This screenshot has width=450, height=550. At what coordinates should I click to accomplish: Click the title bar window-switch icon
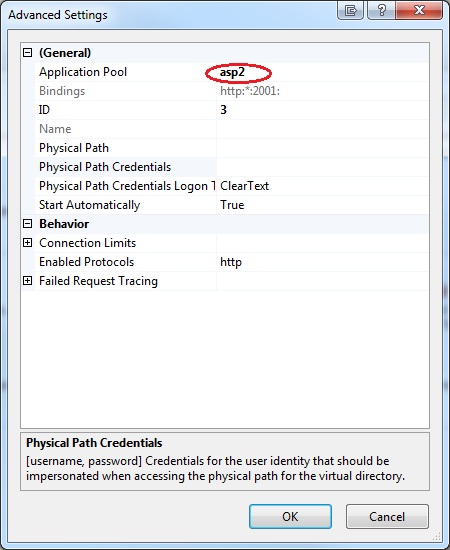(350, 10)
